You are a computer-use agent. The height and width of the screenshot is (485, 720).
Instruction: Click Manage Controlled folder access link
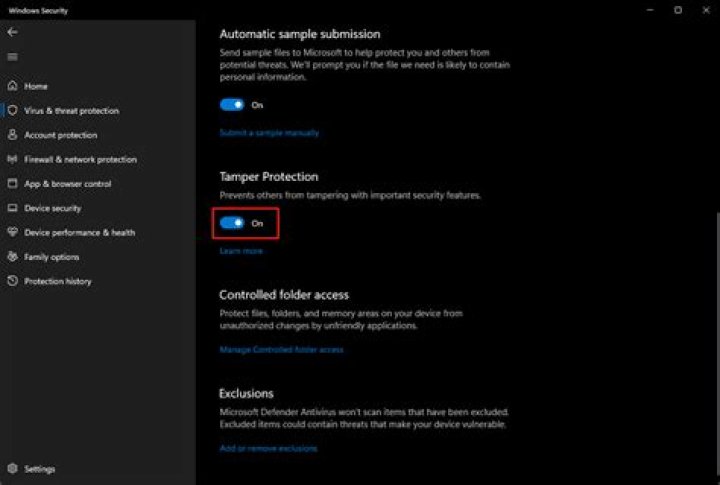[x=281, y=350]
